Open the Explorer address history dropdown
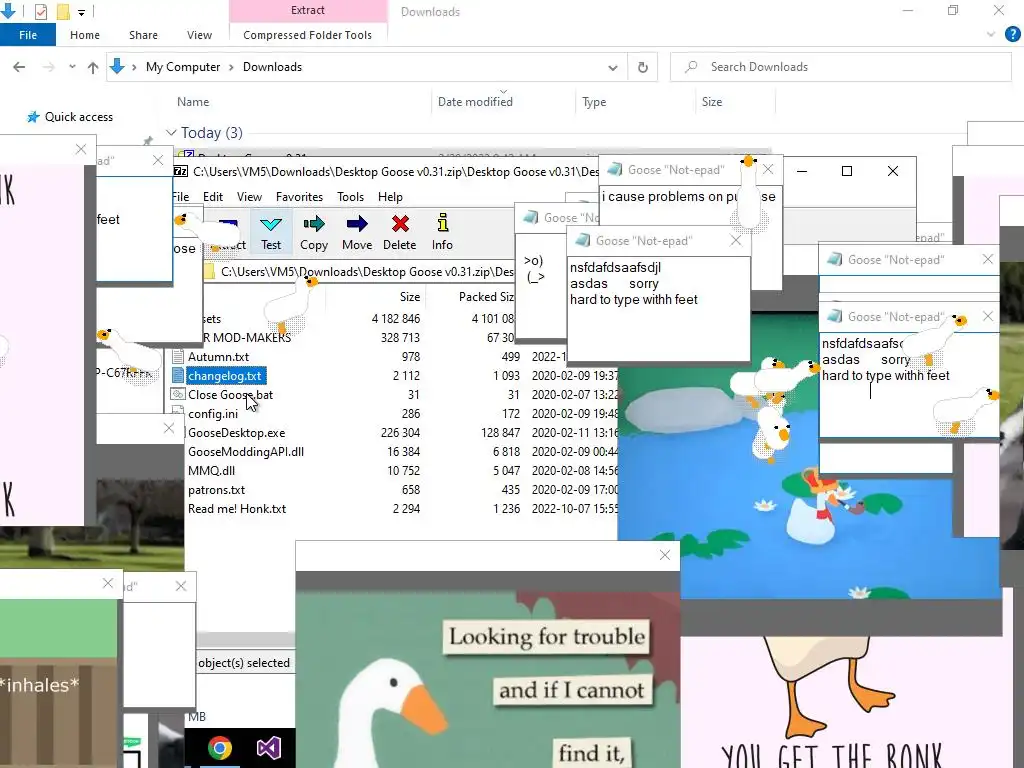The width and height of the screenshot is (1024, 768). tap(613, 67)
